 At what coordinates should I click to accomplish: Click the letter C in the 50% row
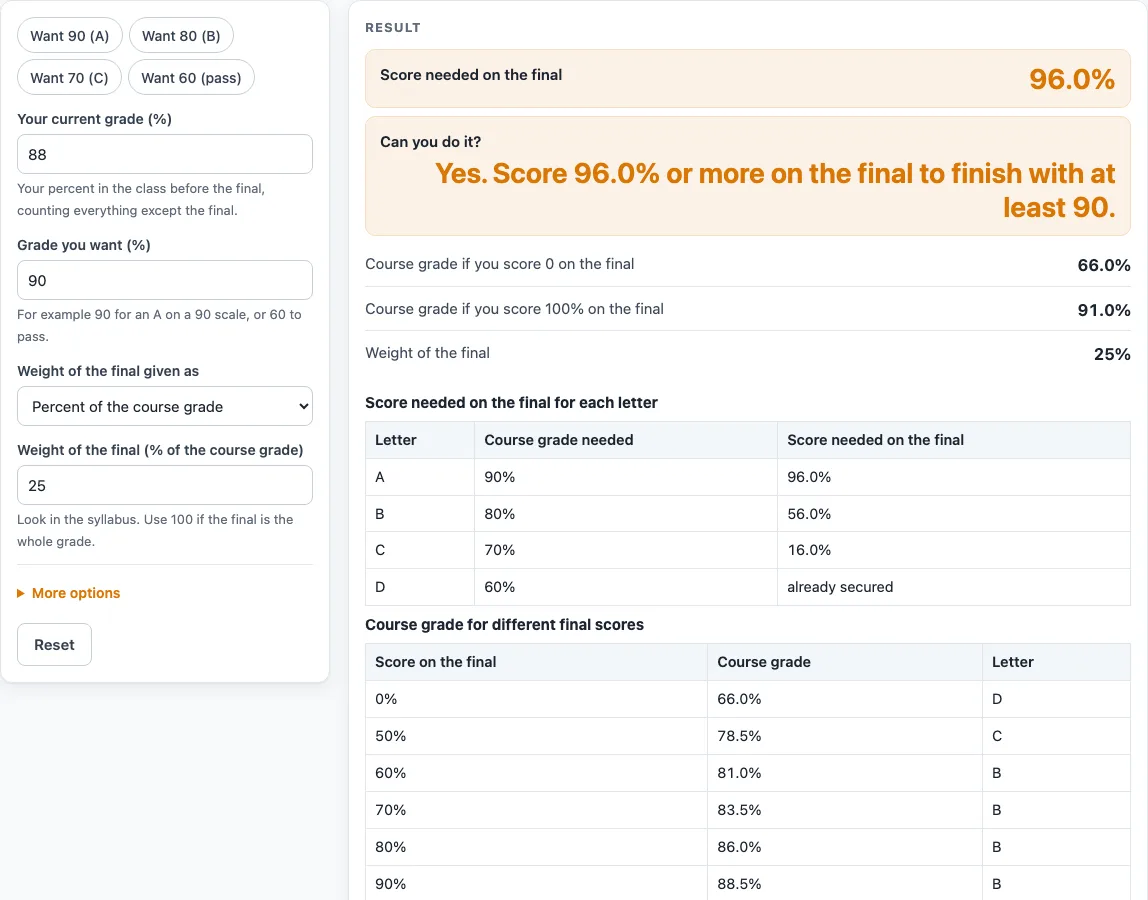(1056, 736)
